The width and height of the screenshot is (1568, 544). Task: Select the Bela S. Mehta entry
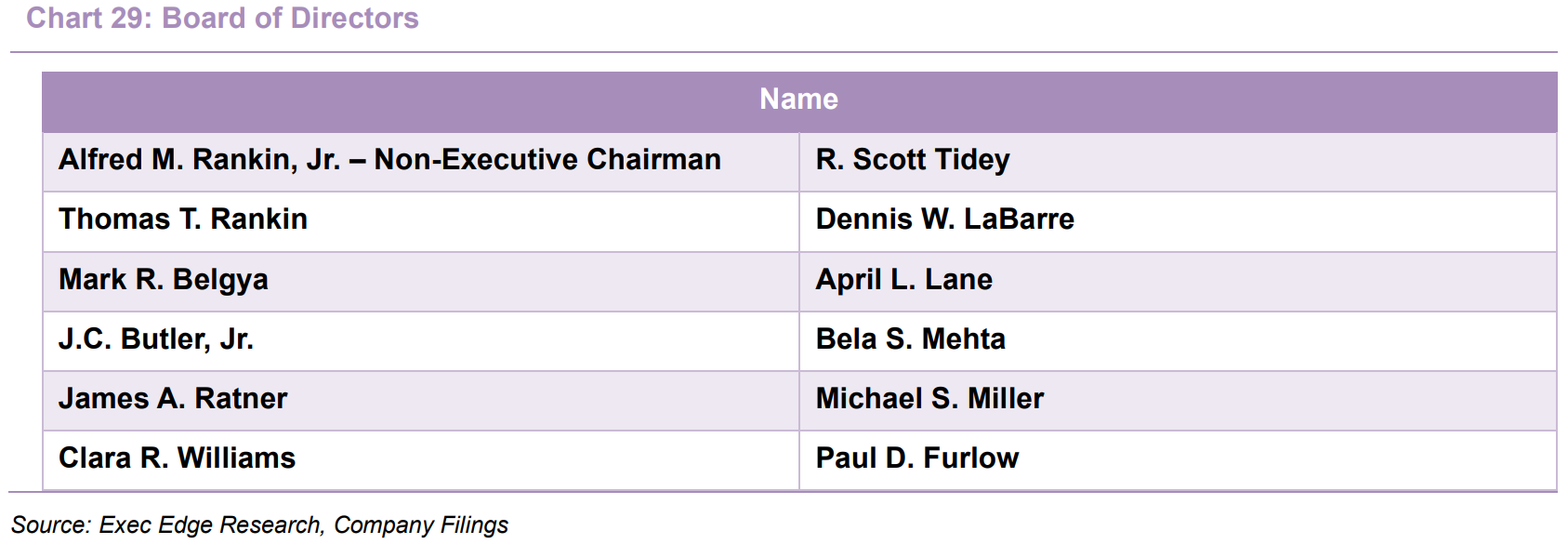point(911,339)
